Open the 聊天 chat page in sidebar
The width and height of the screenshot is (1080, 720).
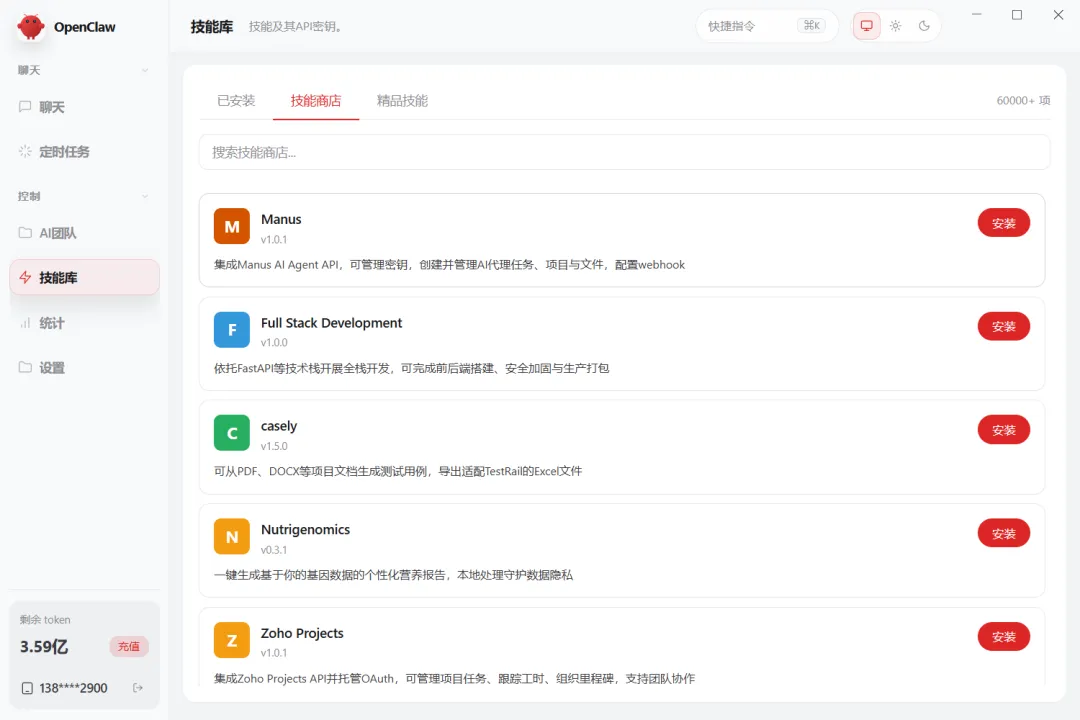[x=84, y=107]
